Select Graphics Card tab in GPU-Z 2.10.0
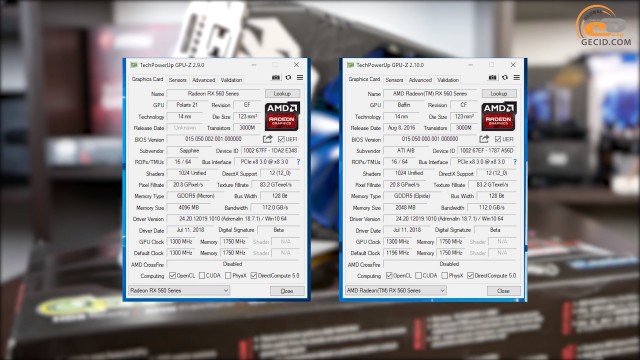The image size is (640, 360). click(x=364, y=79)
